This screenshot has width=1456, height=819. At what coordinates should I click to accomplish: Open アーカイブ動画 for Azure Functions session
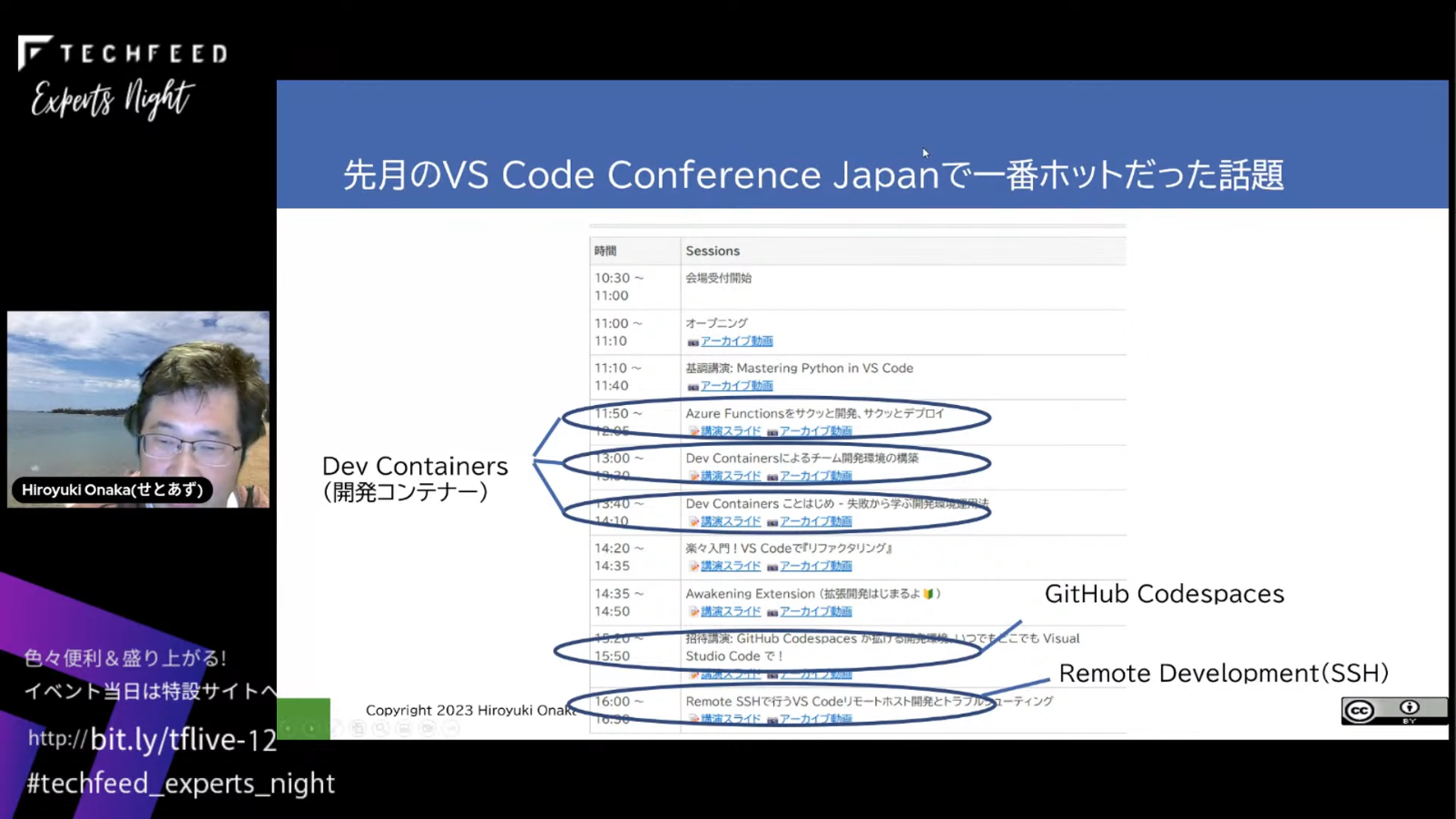tap(815, 431)
